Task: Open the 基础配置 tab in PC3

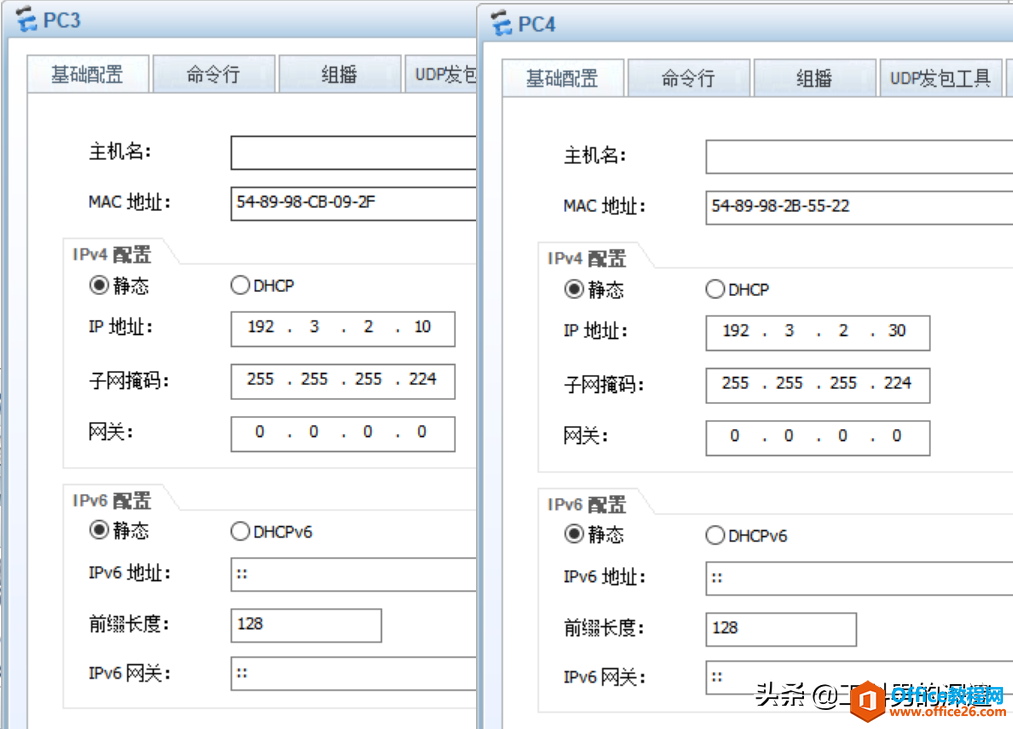Action: coord(88,74)
